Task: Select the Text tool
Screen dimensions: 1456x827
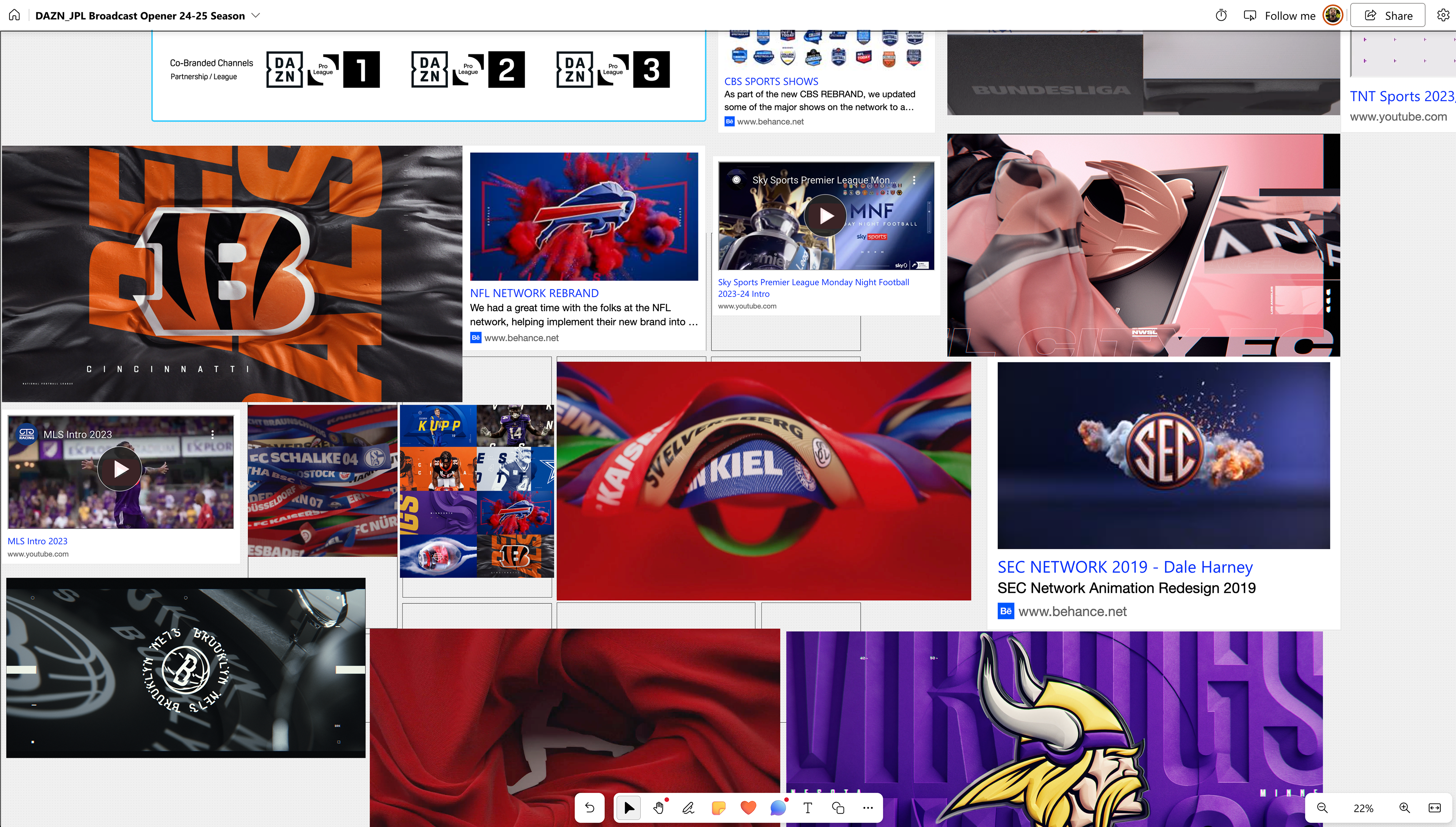Action: 808,807
